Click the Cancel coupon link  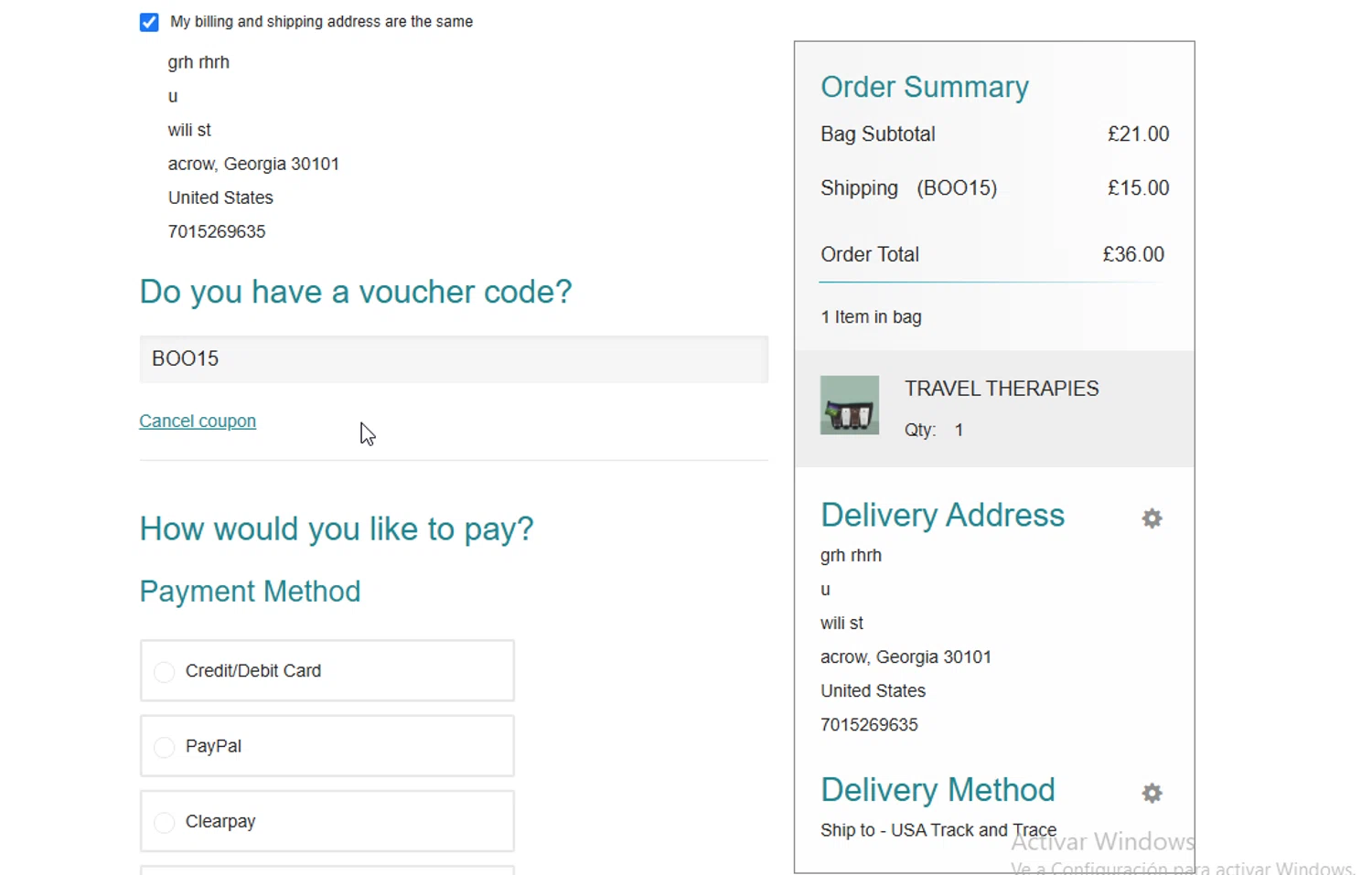[198, 421]
